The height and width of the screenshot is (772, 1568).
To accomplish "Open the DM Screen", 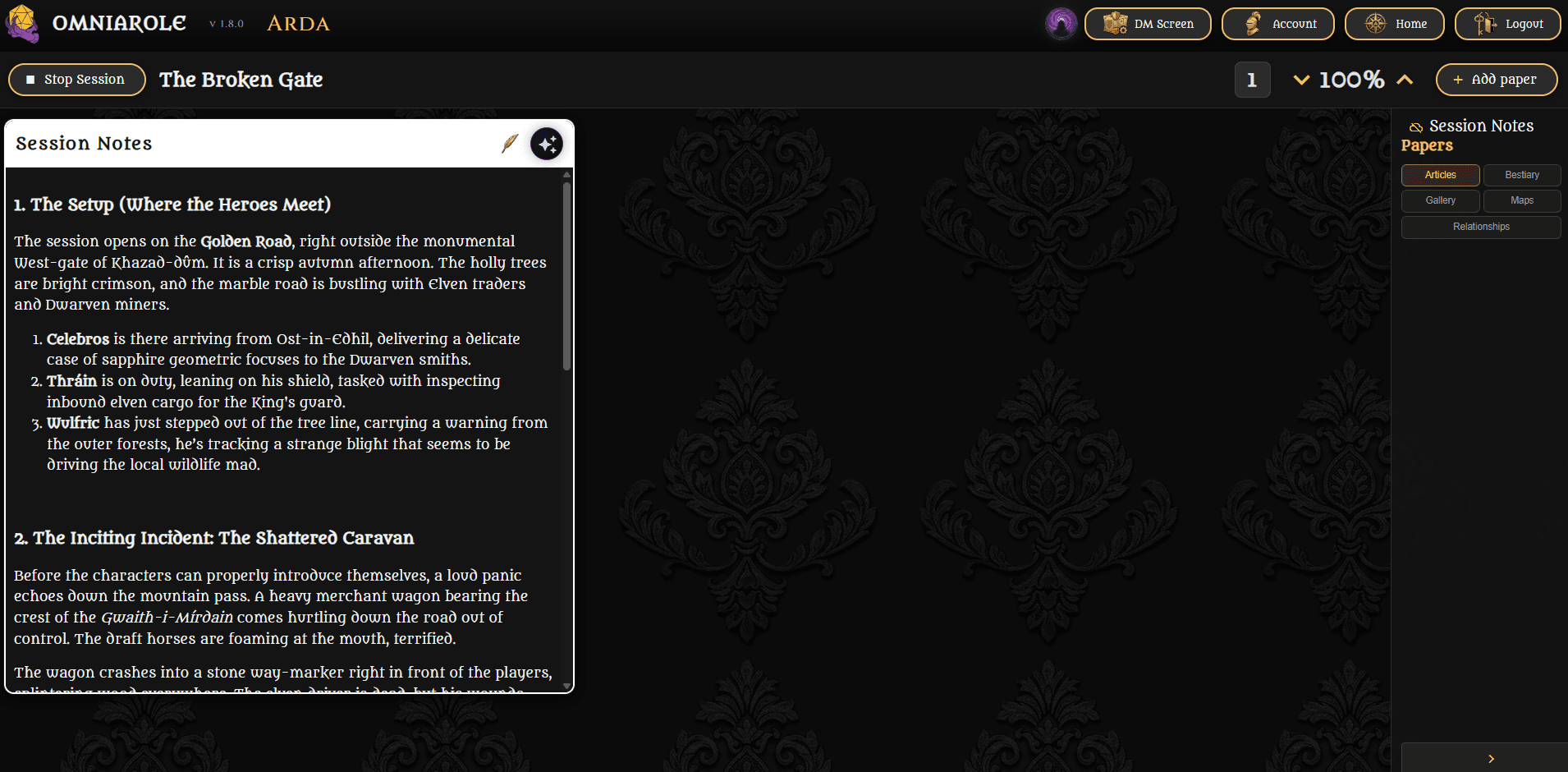I will 1148,24.
